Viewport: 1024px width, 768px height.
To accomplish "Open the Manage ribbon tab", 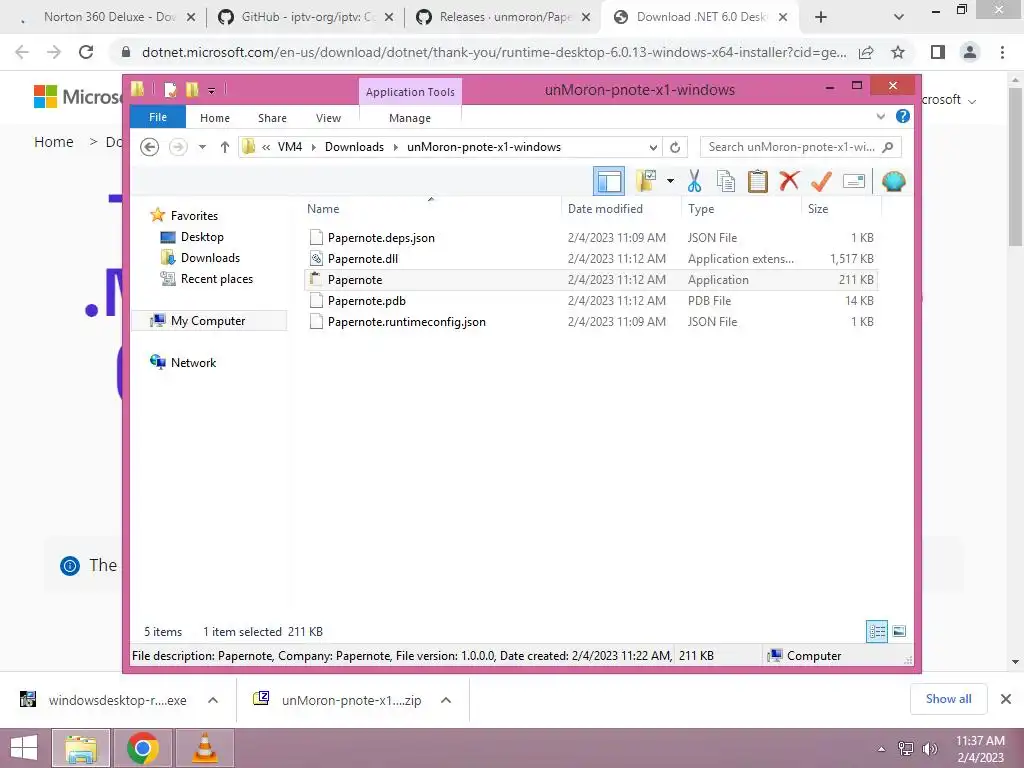I will pos(410,118).
